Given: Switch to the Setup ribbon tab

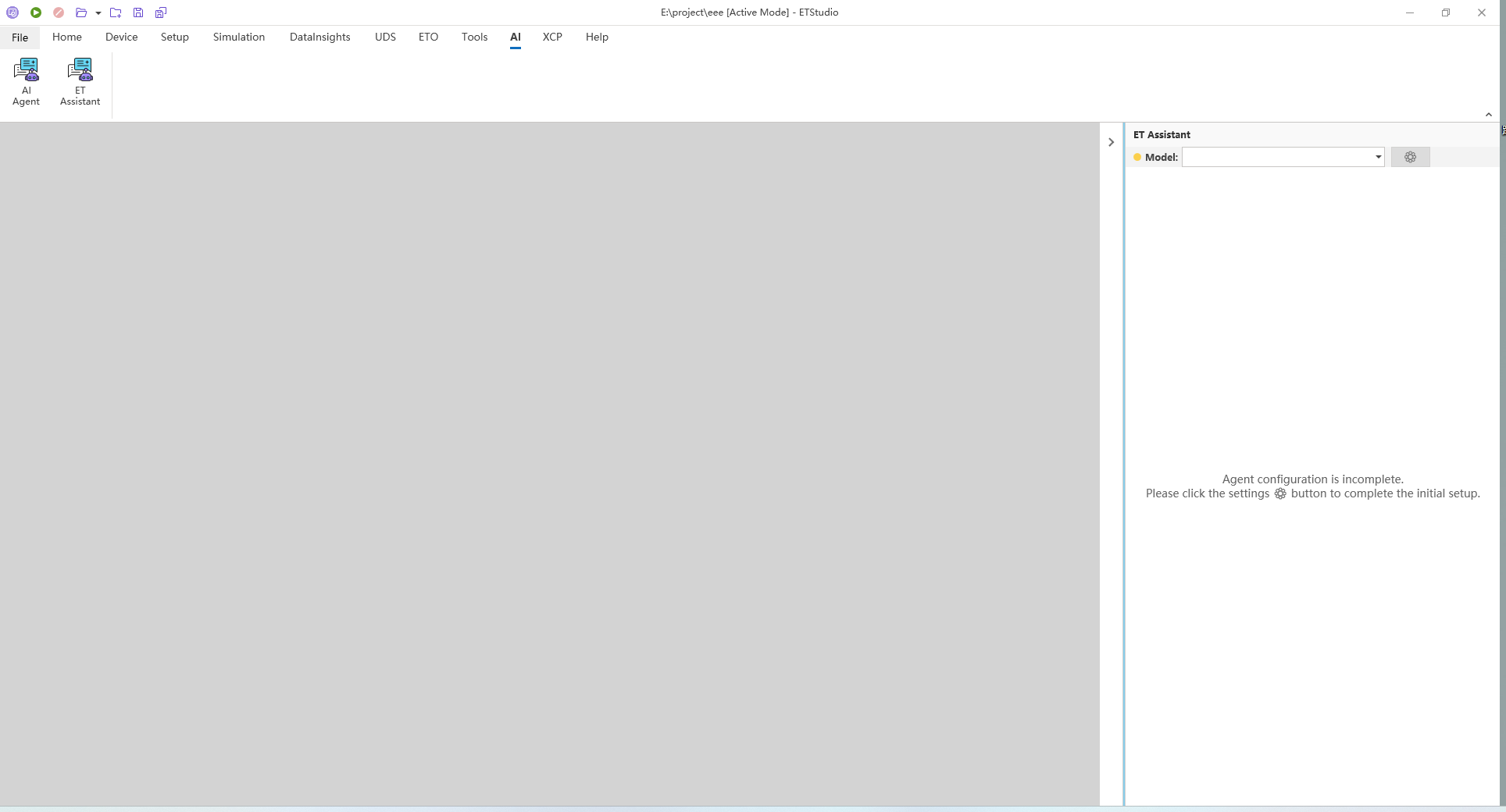Looking at the screenshot, I should [x=175, y=37].
